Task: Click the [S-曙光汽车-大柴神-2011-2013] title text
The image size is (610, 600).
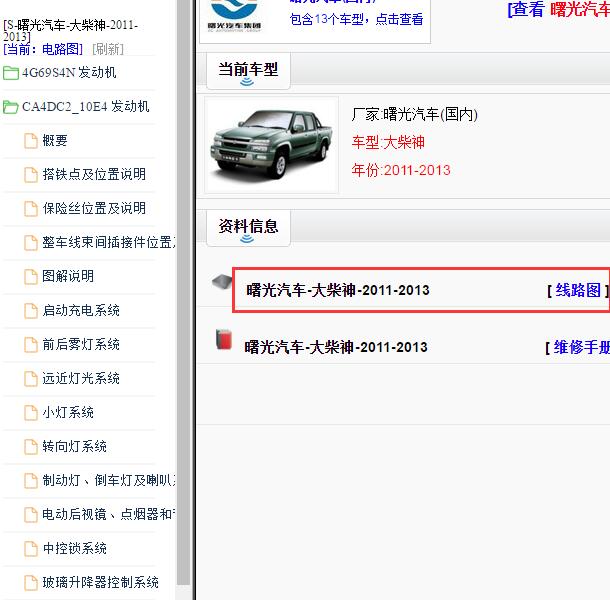Action: pyautogui.click(x=70, y=31)
